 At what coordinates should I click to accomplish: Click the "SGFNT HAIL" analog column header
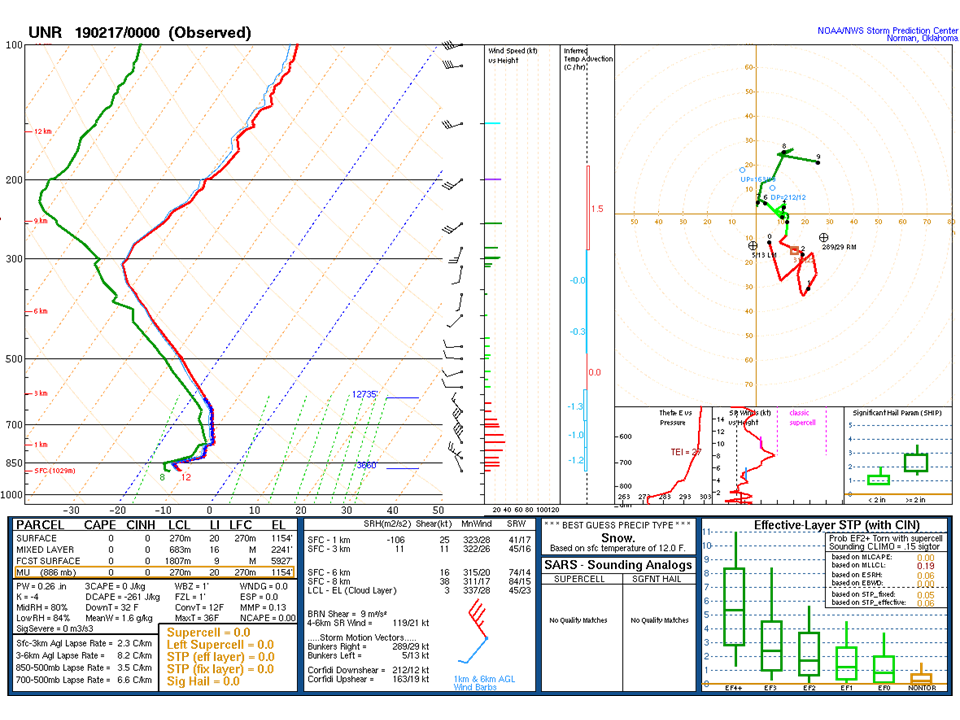tap(656, 579)
